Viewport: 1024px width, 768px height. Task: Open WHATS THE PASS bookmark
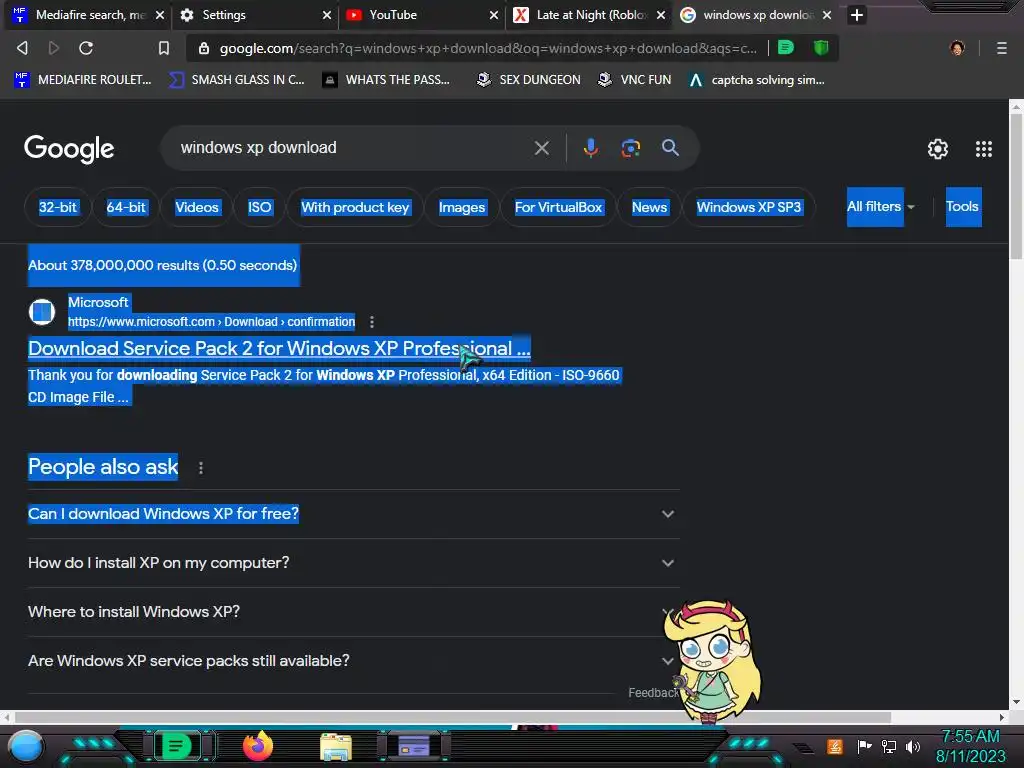(387, 80)
